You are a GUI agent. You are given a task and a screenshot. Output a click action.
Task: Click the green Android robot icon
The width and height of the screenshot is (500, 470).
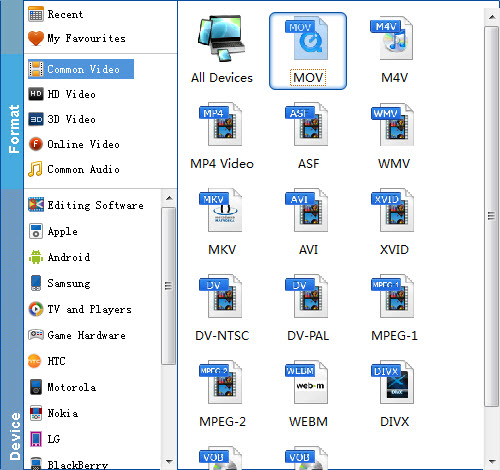tap(36, 257)
